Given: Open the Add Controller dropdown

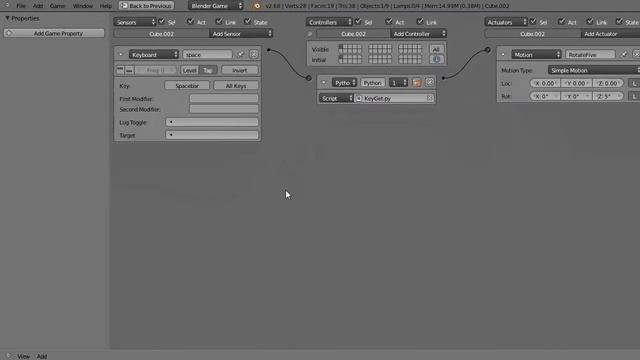Looking at the screenshot, I should (x=418, y=34).
